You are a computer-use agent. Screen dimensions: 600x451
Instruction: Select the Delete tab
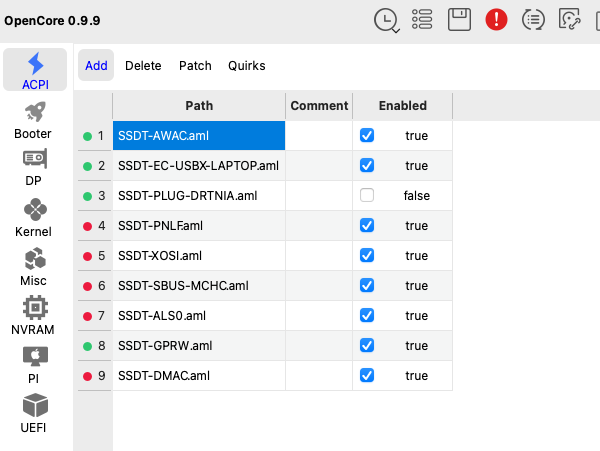click(x=143, y=66)
